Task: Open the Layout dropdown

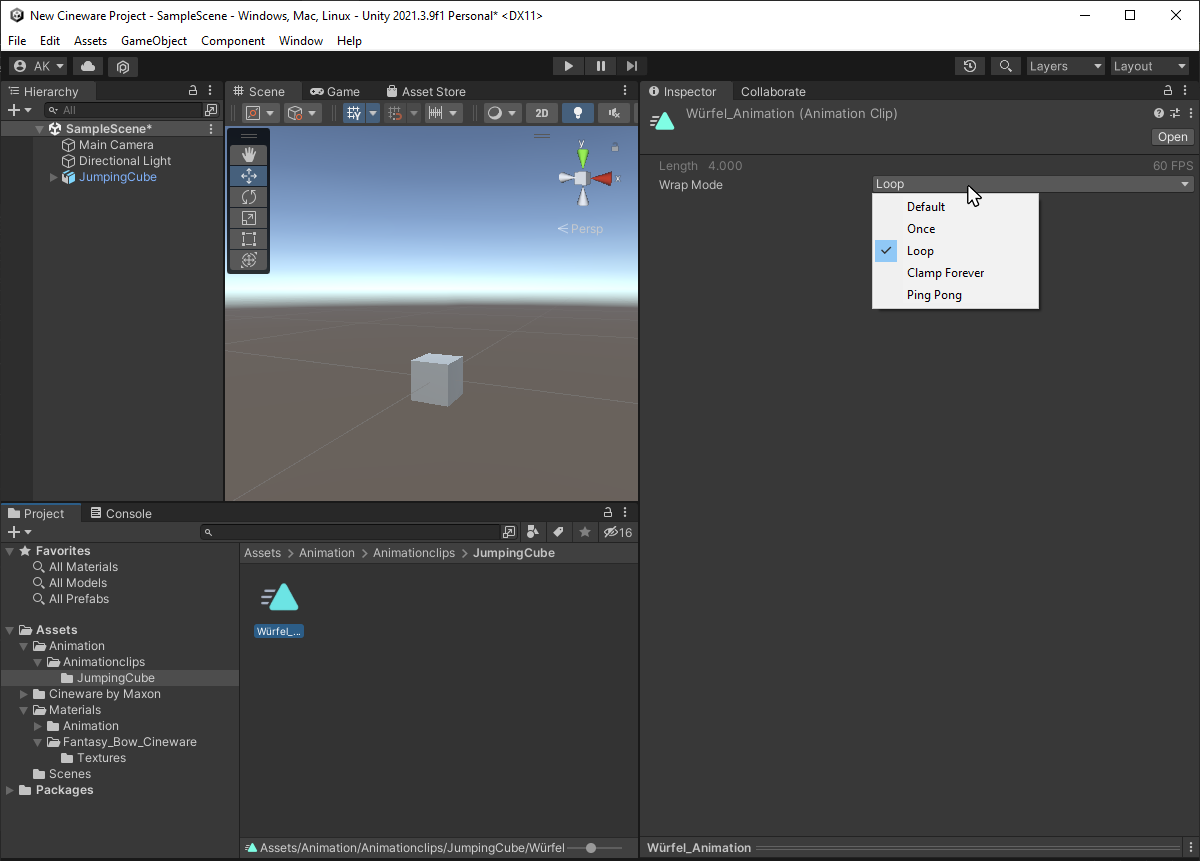Action: click(x=1150, y=66)
